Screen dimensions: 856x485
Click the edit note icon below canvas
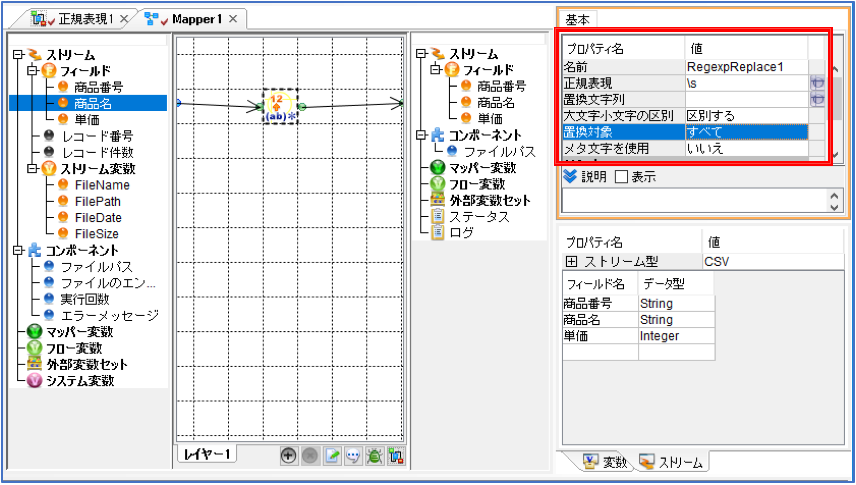pos(332,456)
